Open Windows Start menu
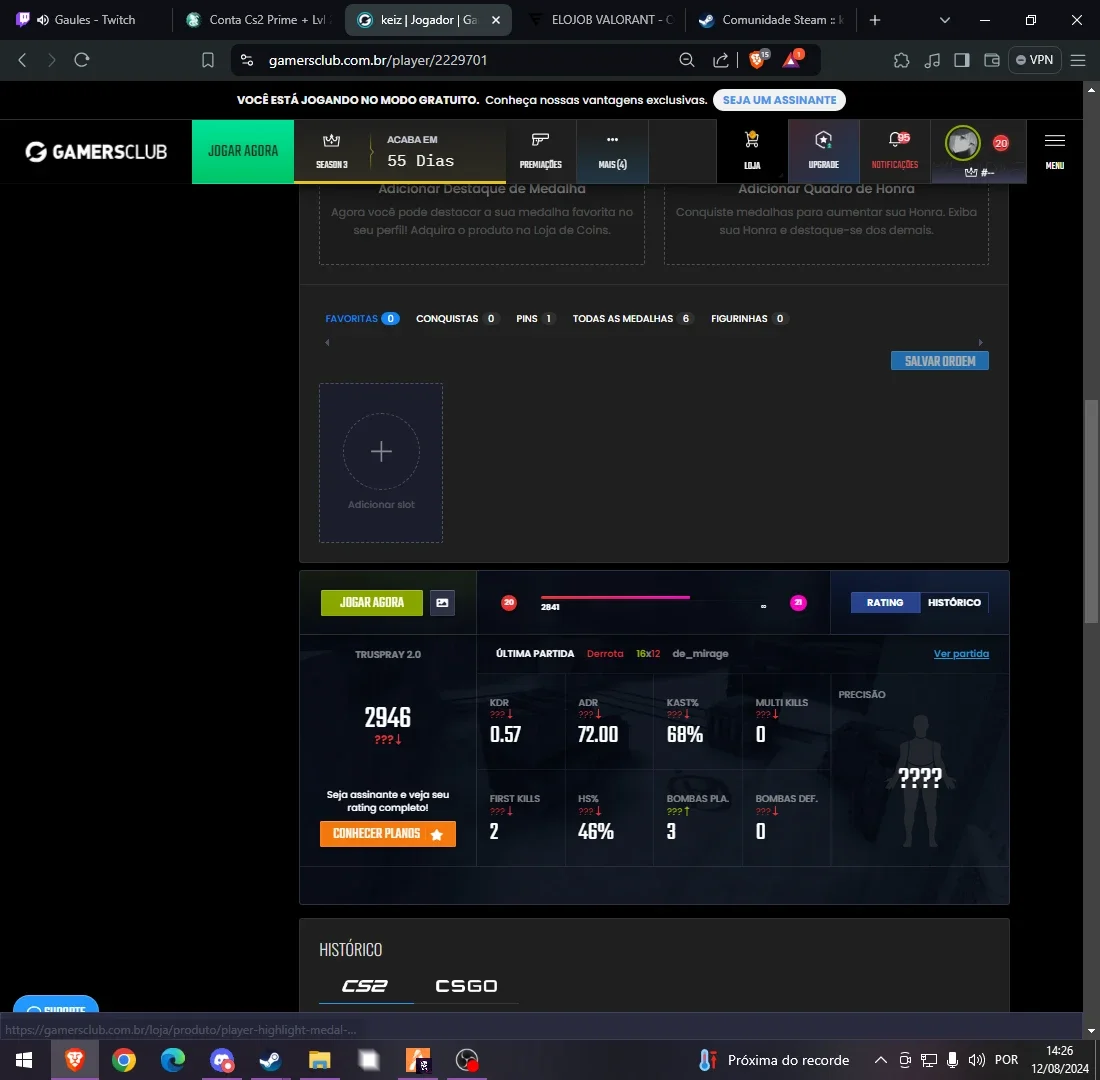This screenshot has height=1080, width=1100. point(24,1060)
